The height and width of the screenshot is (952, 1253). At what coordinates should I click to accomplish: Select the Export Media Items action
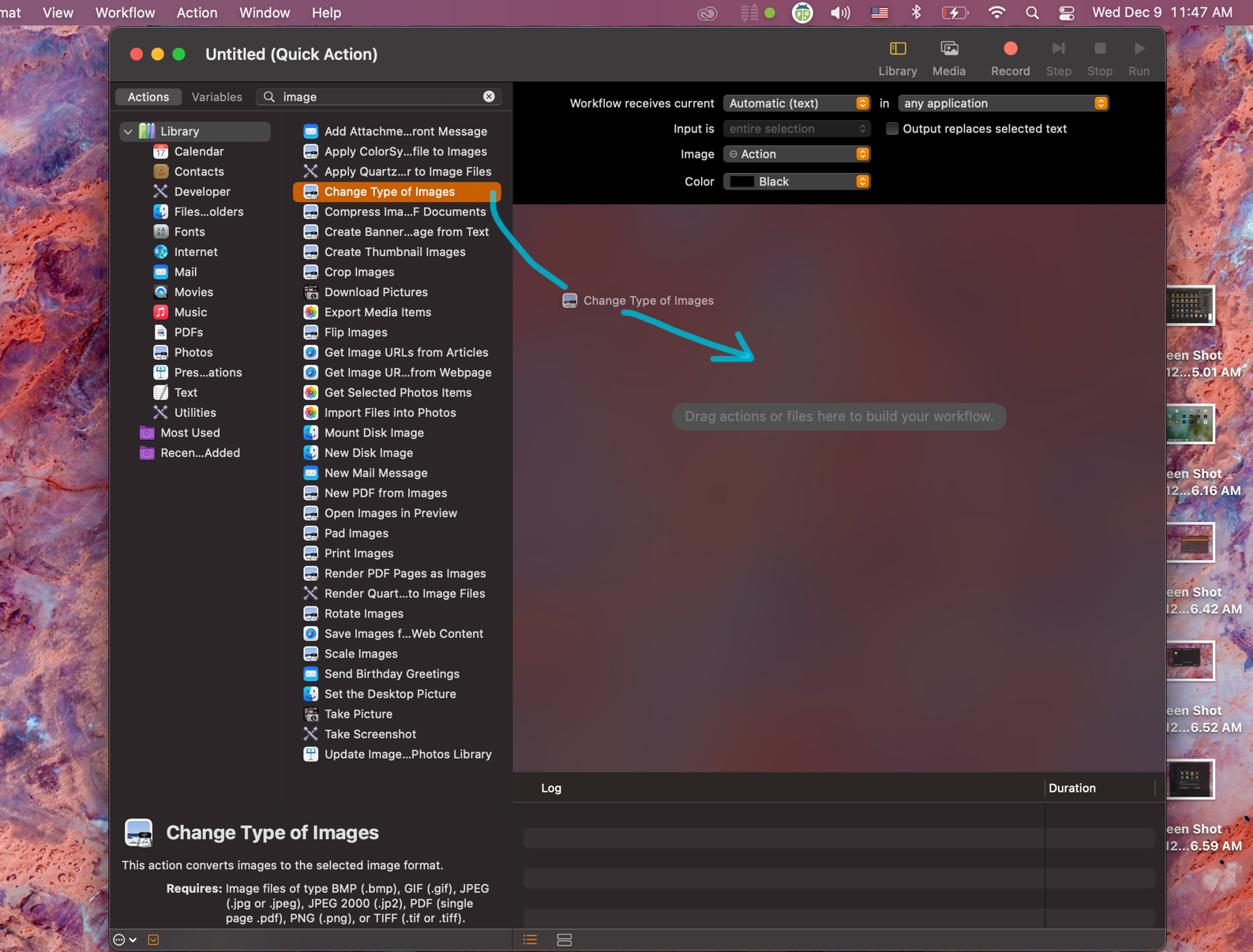[x=377, y=313]
